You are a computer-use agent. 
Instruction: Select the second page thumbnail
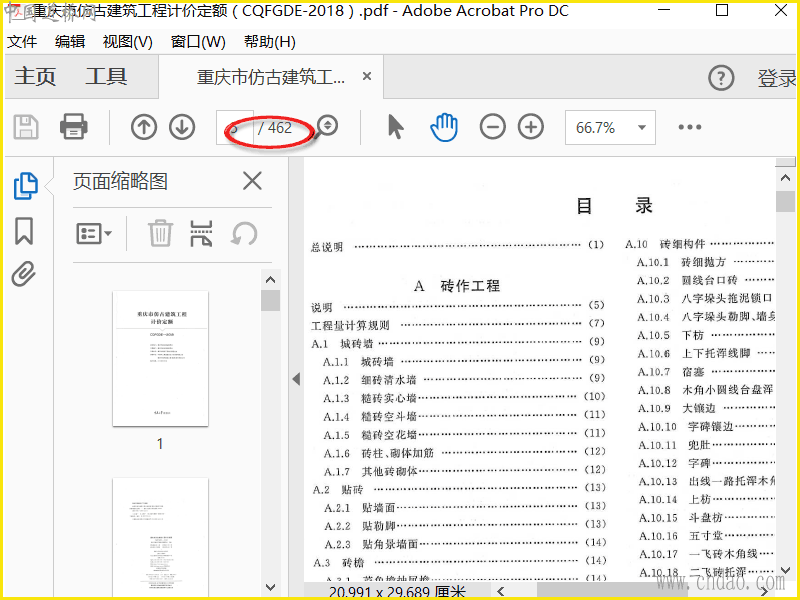pos(160,536)
